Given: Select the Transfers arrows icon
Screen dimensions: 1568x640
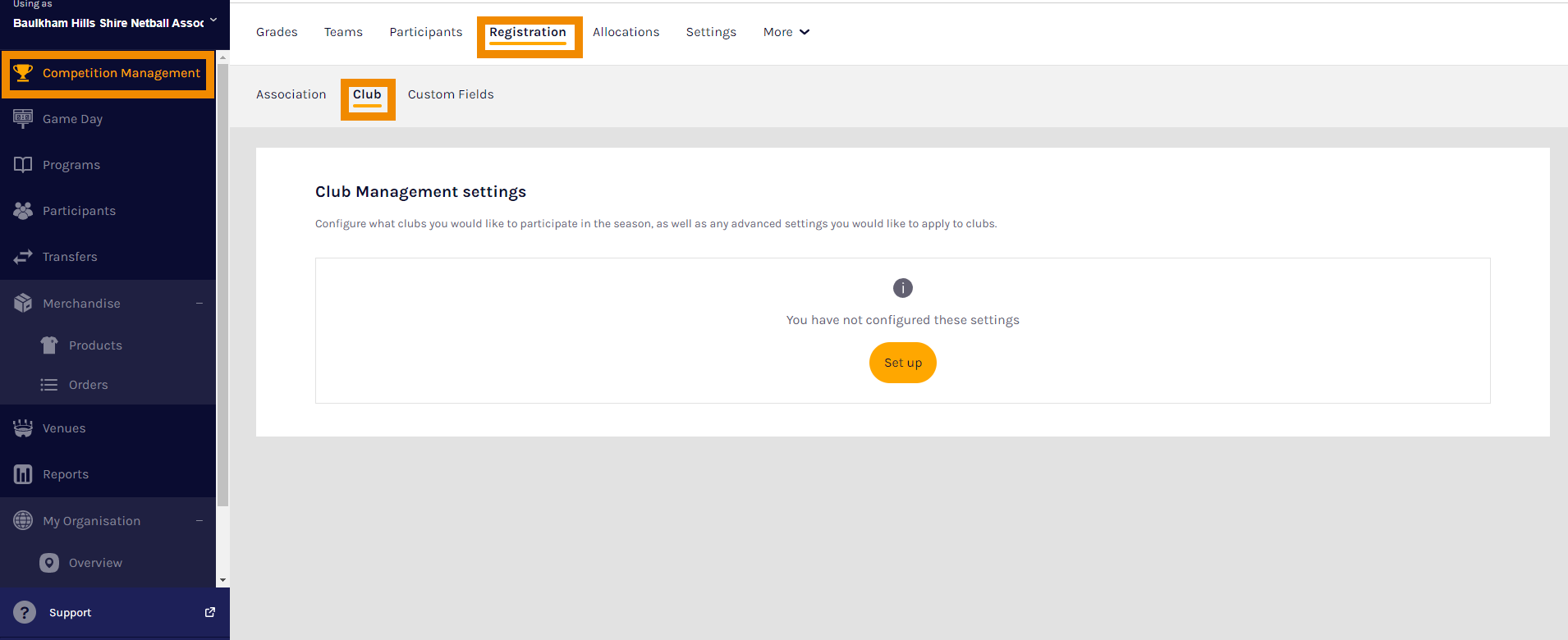Looking at the screenshot, I should pyautogui.click(x=23, y=257).
